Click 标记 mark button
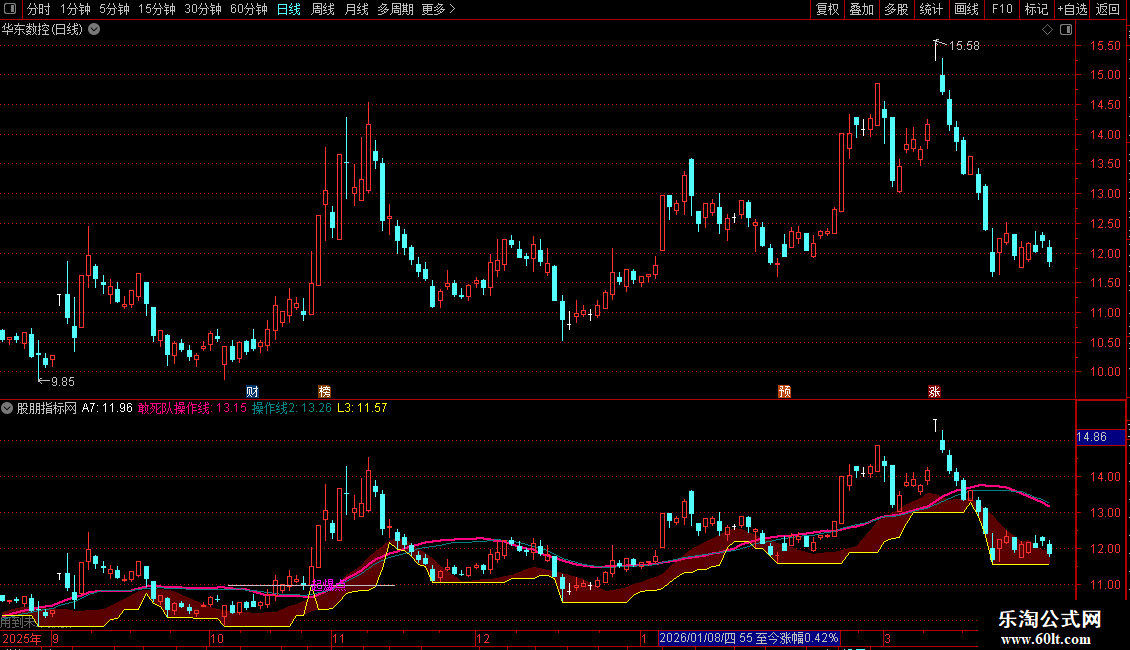1130x650 pixels. click(1036, 9)
